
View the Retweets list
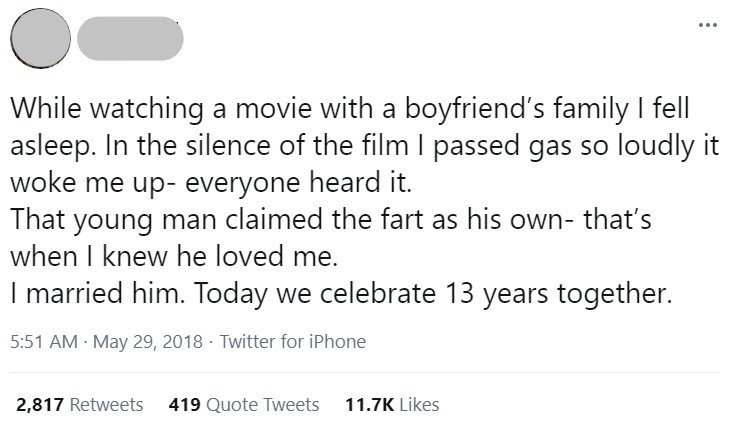click(106, 405)
